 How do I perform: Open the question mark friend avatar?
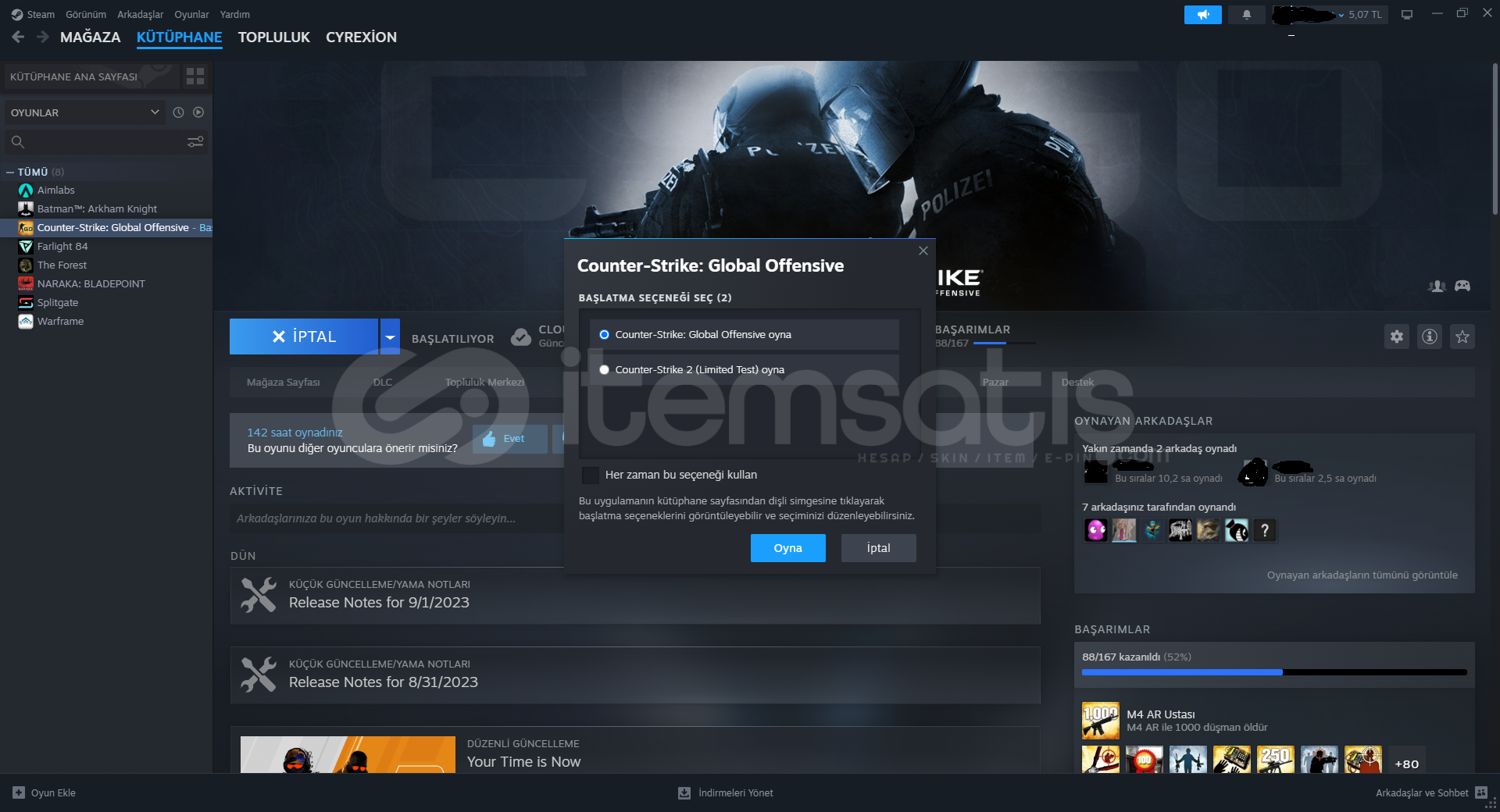[1265, 531]
